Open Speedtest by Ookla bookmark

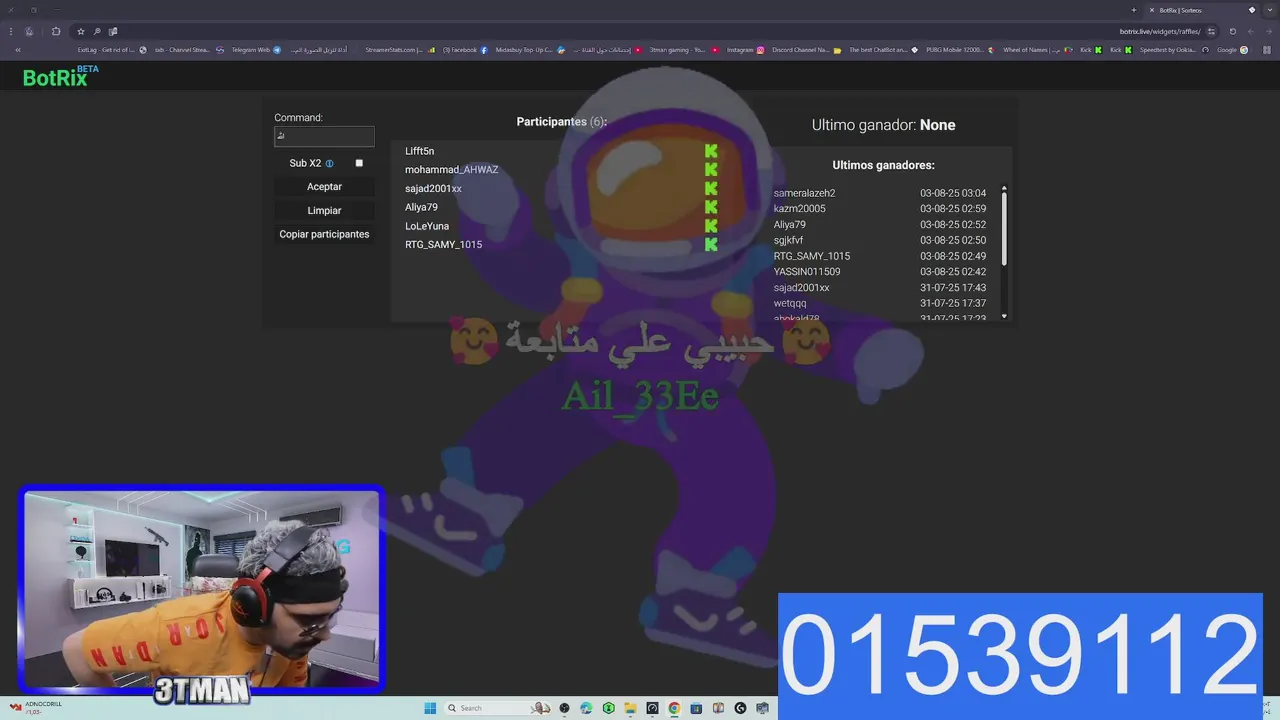1175,50
